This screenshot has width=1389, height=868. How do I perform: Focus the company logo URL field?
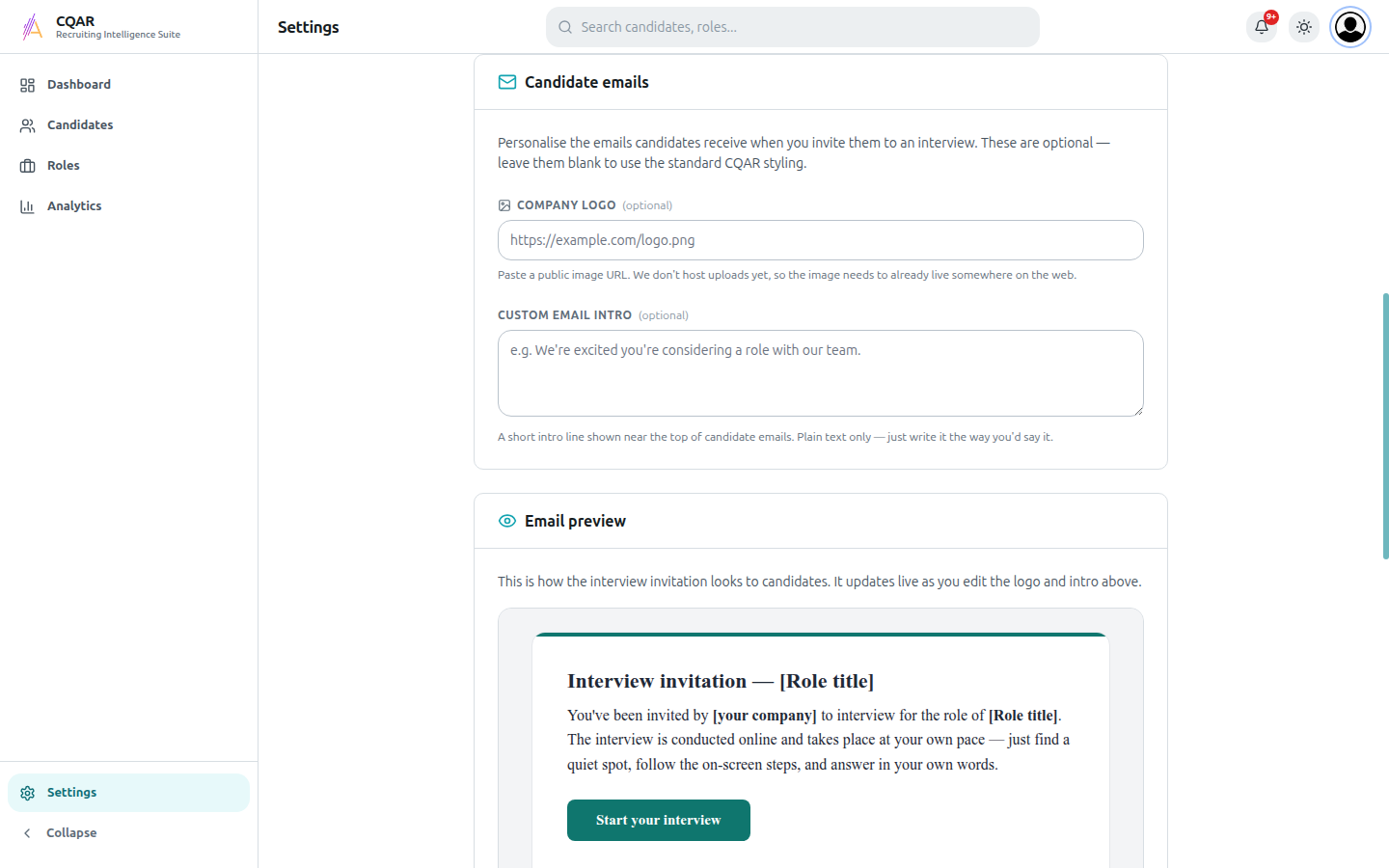coord(821,240)
